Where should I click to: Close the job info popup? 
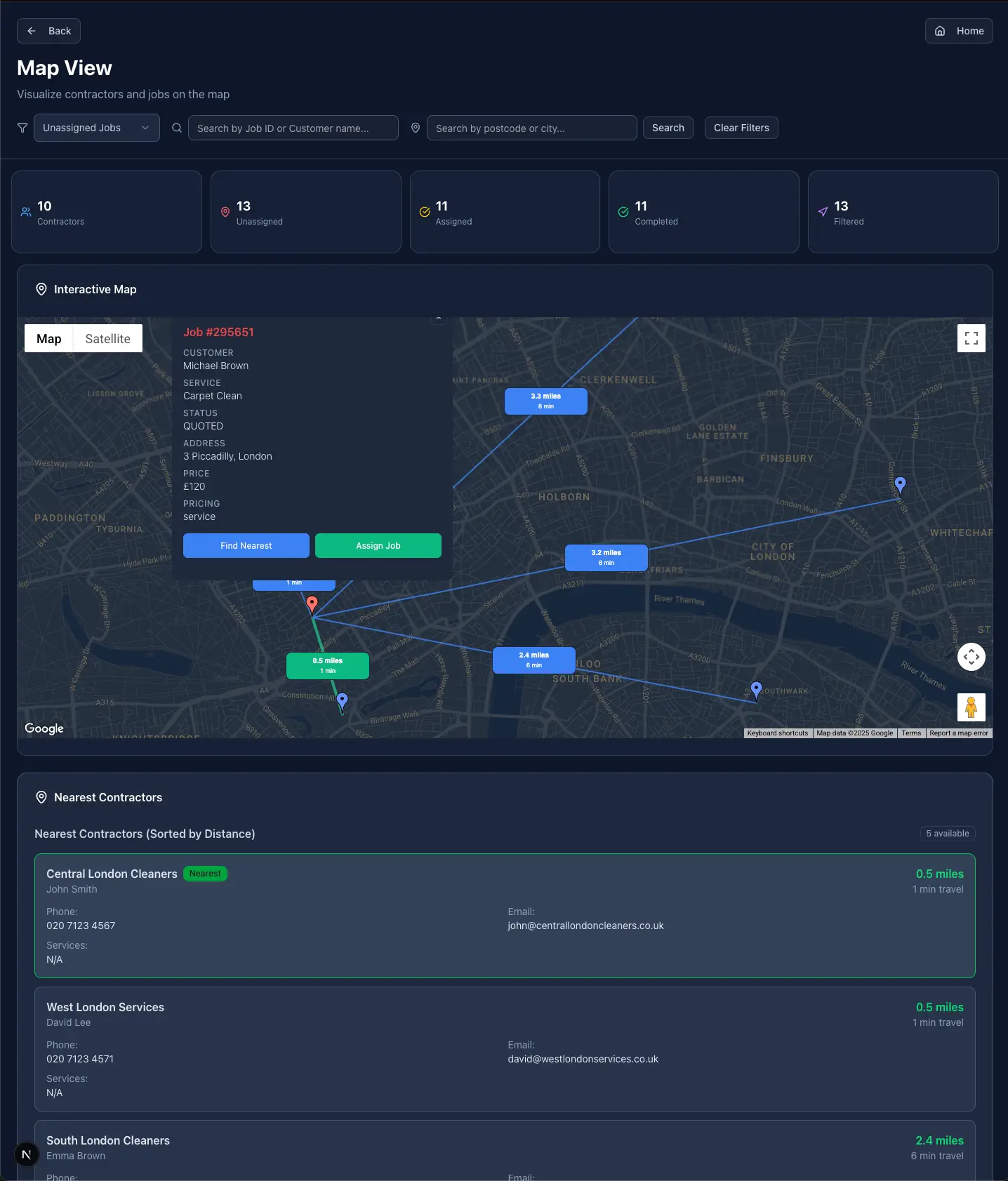pos(439,319)
